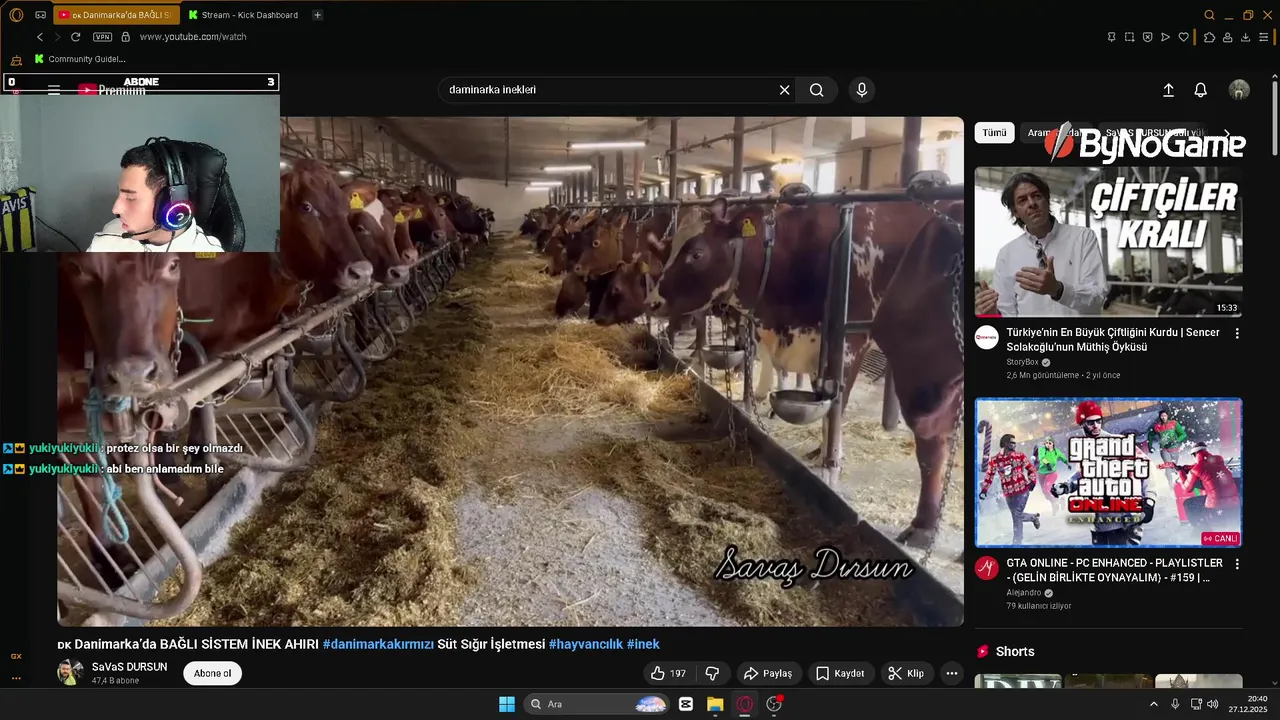Open the YouTube account avatar menu
This screenshot has height=720, width=1280.
click(1239, 90)
